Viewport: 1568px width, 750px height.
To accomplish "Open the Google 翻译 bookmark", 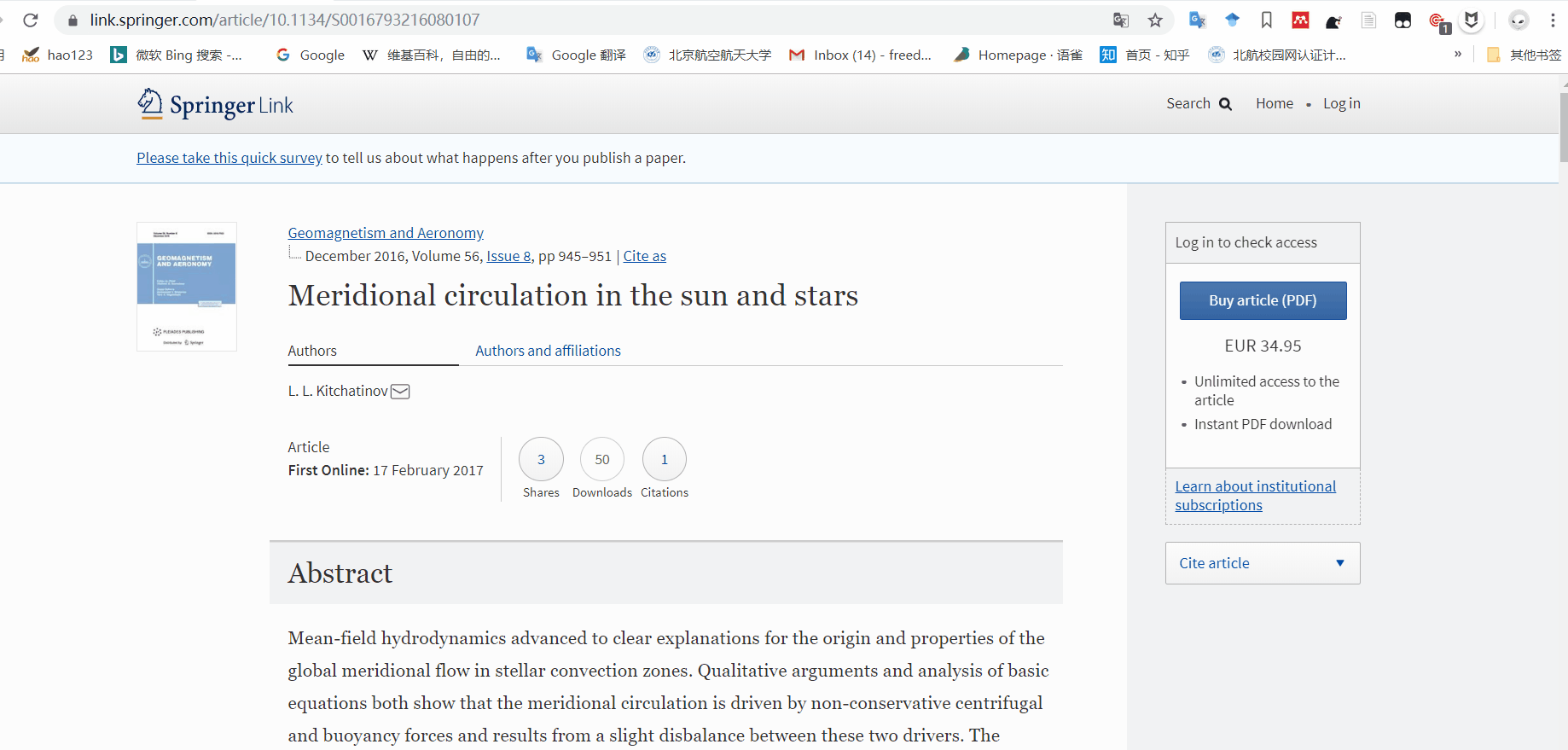I will pos(576,55).
